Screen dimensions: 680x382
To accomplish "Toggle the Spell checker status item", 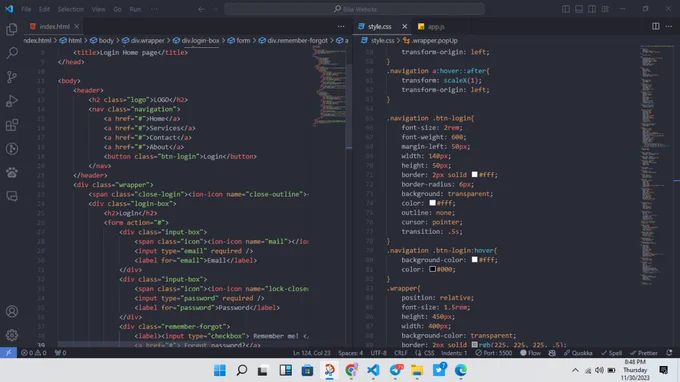I will tap(611, 353).
